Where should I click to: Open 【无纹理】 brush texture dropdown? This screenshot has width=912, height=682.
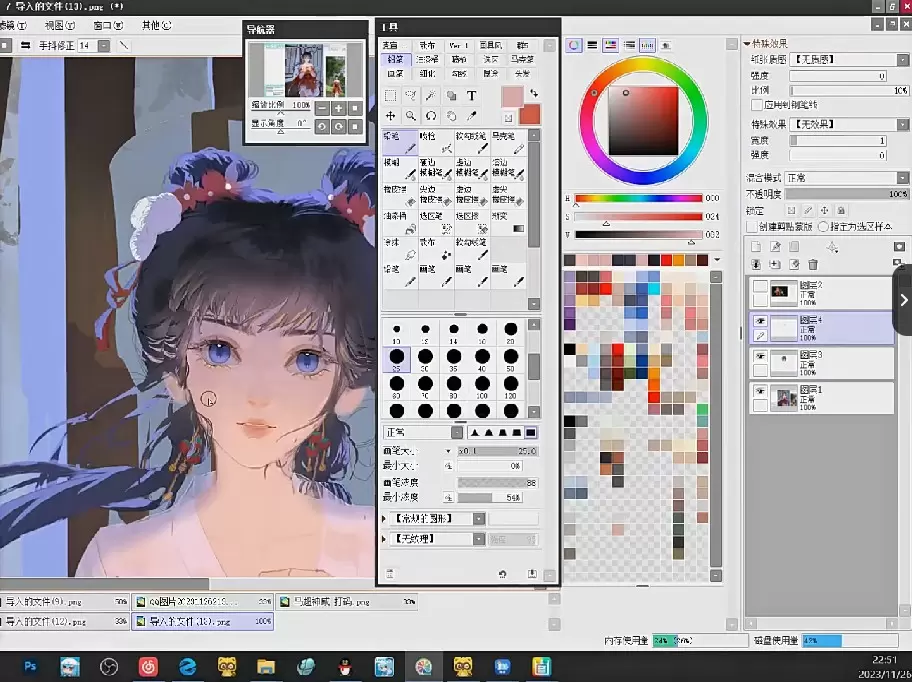pyautogui.click(x=479, y=539)
